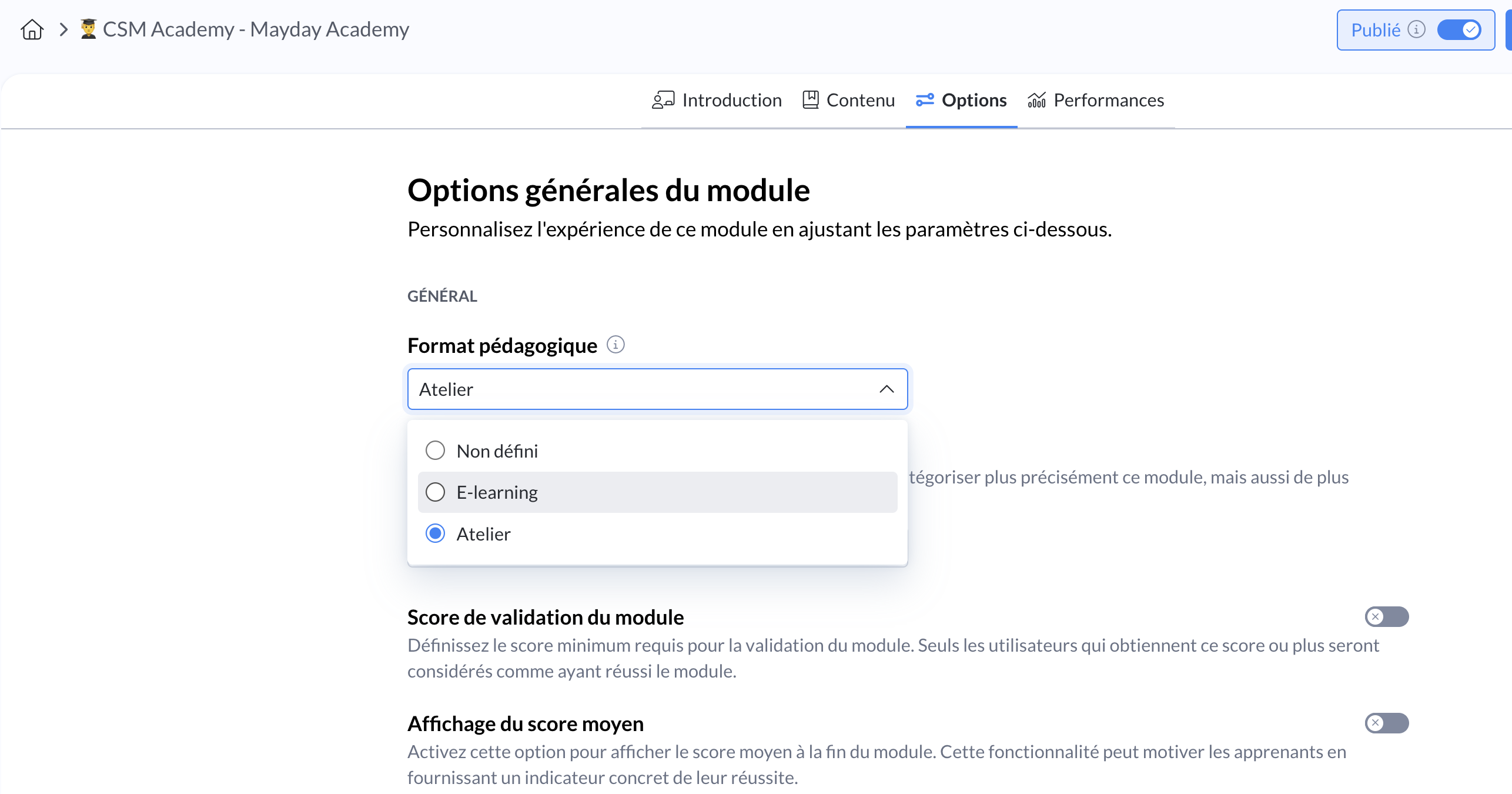Screen dimensions: 1512x794
Task: Collapse the Format pédagogique dropdown chevron
Action: pyautogui.click(x=887, y=389)
